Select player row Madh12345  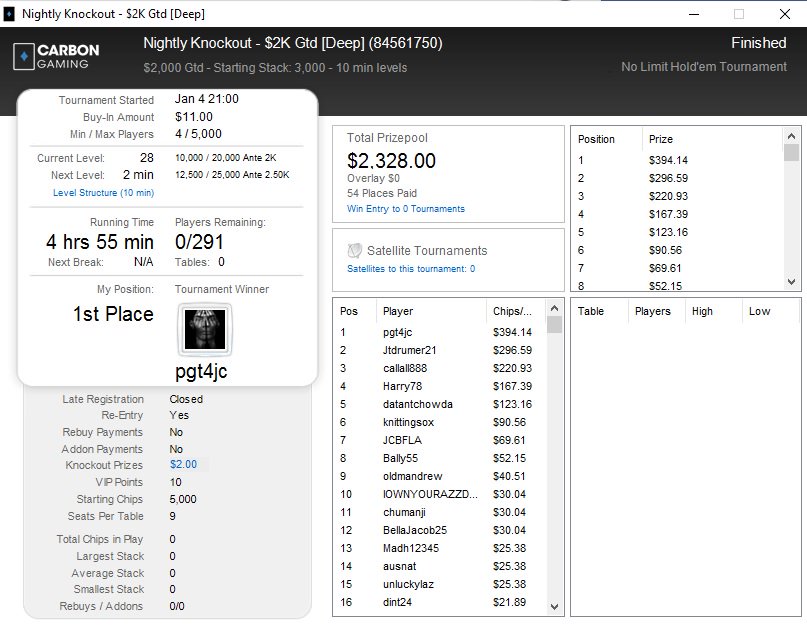[x=440, y=548]
